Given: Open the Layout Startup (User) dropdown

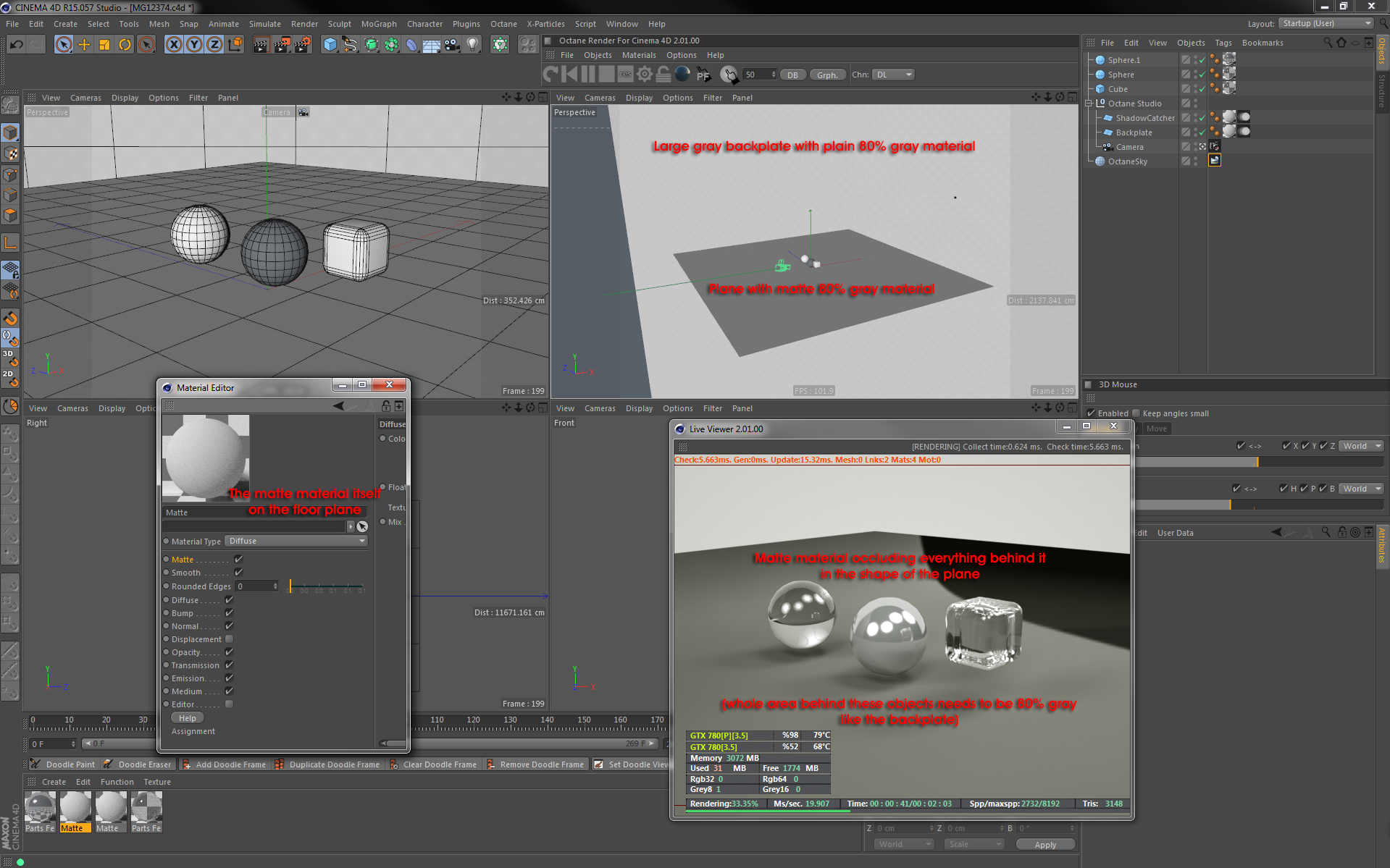Looking at the screenshot, I should 1326,23.
